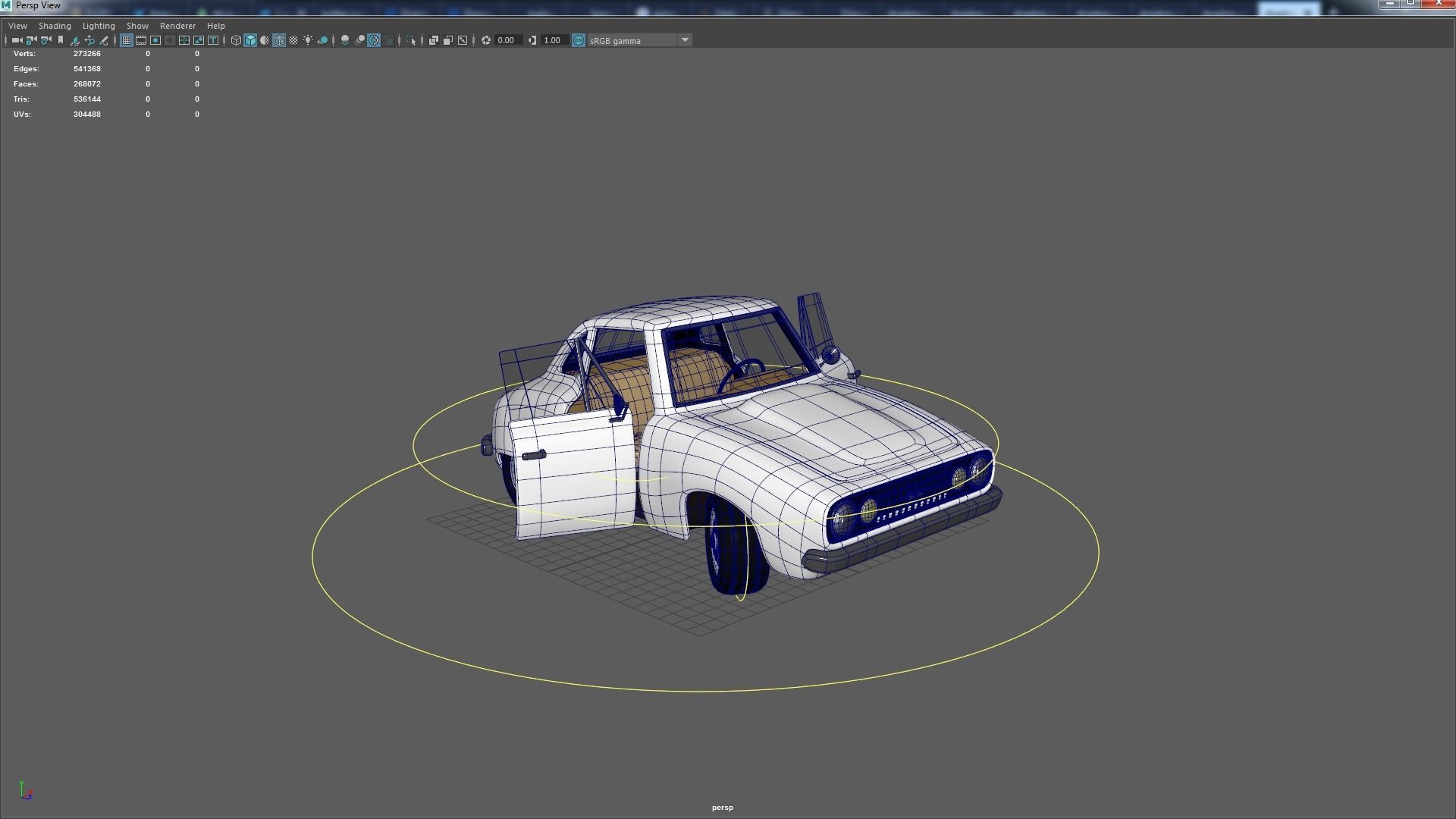This screenshot has height=819, width=1456.
Task: Toggle Depth of Field icon
Action: click(388, 40)
